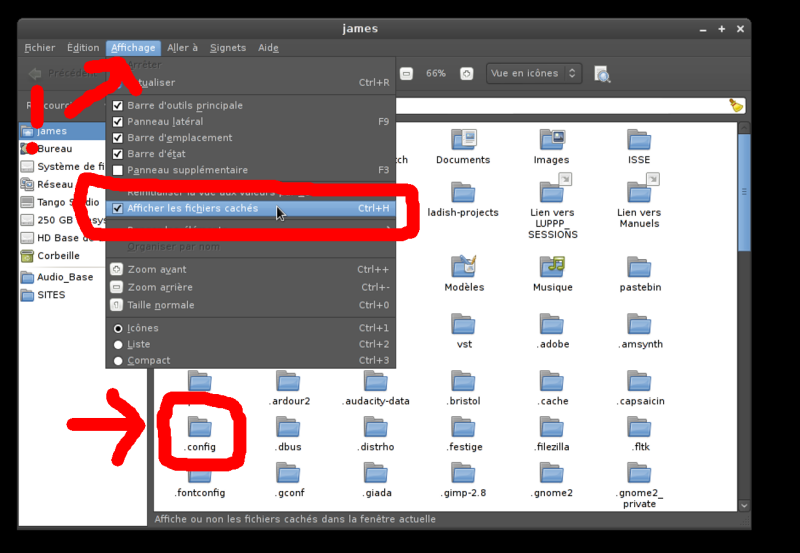The image size is (800, 553).
Task: Open the .gimp-2.8 folder
Action: (x=463, y=473)
